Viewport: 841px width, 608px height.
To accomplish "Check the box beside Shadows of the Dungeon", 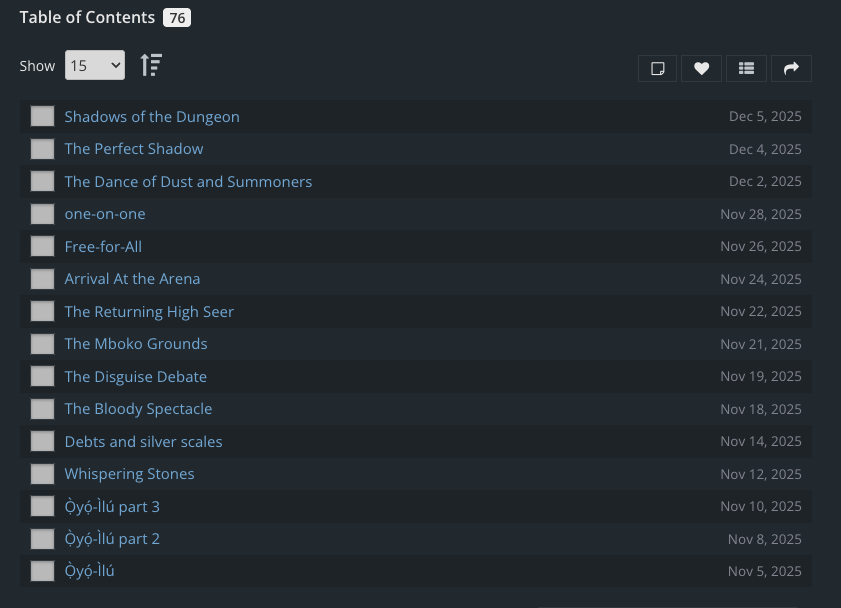I will pyautogui.click(x=42, y=116).
